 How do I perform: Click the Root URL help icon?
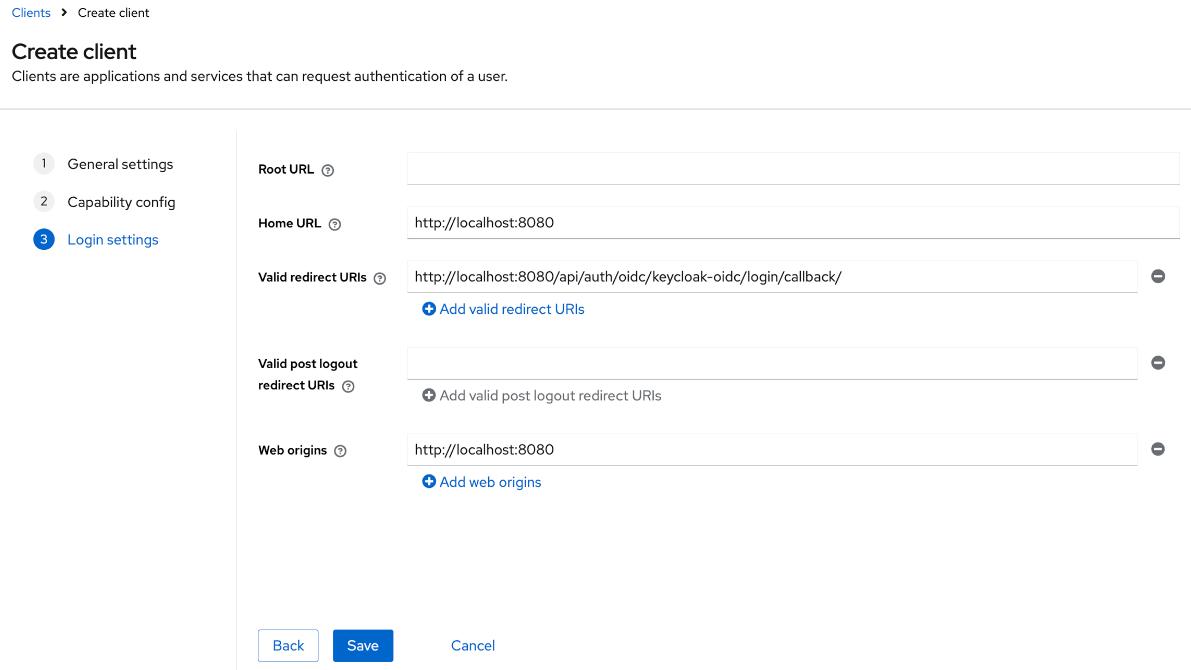click(x=328, y=170)
